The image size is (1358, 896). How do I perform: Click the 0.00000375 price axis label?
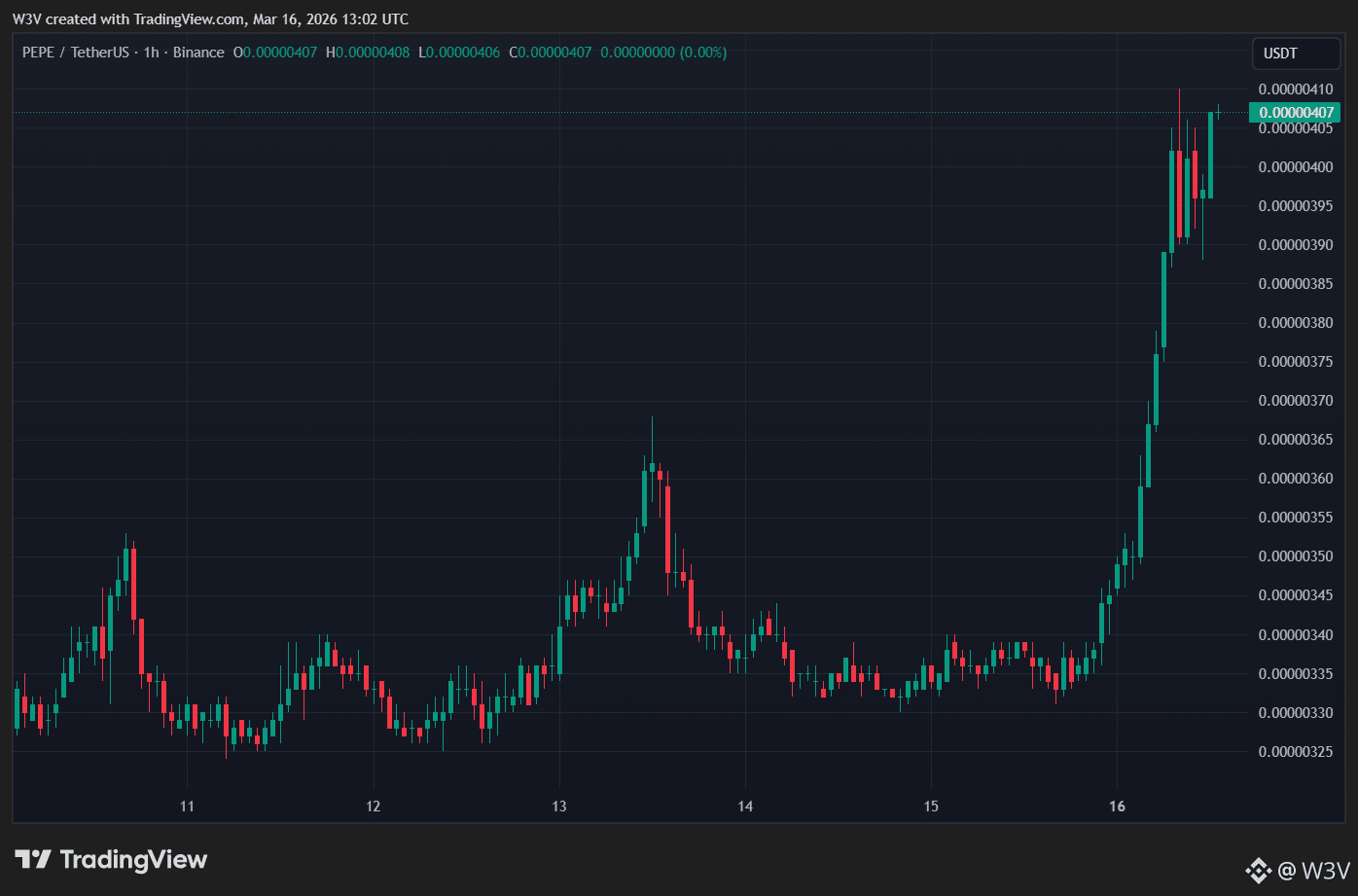(1296, 361)
